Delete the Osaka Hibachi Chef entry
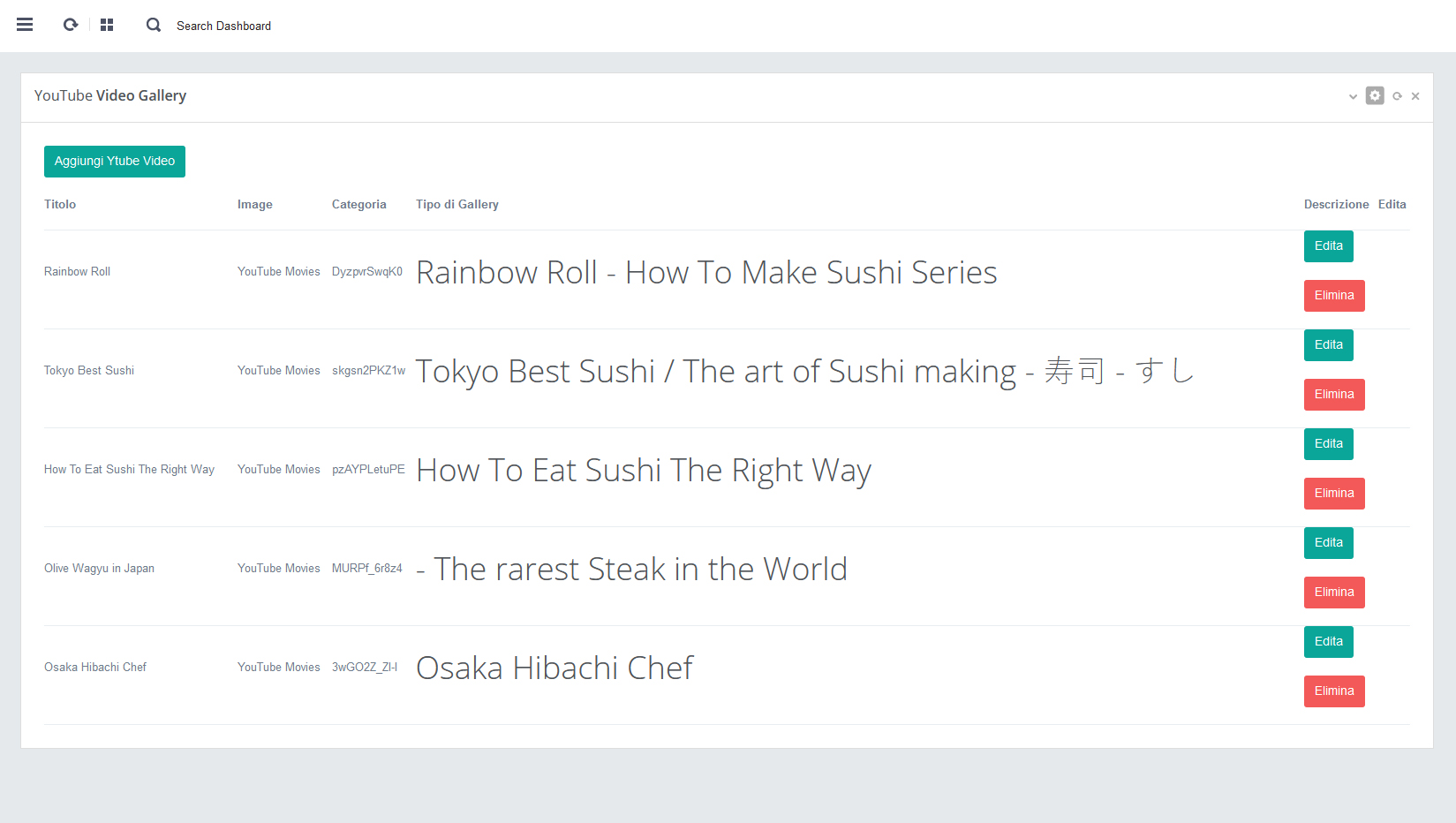The width and height of the screenshot is (1456, 823). pos(1333,691)
